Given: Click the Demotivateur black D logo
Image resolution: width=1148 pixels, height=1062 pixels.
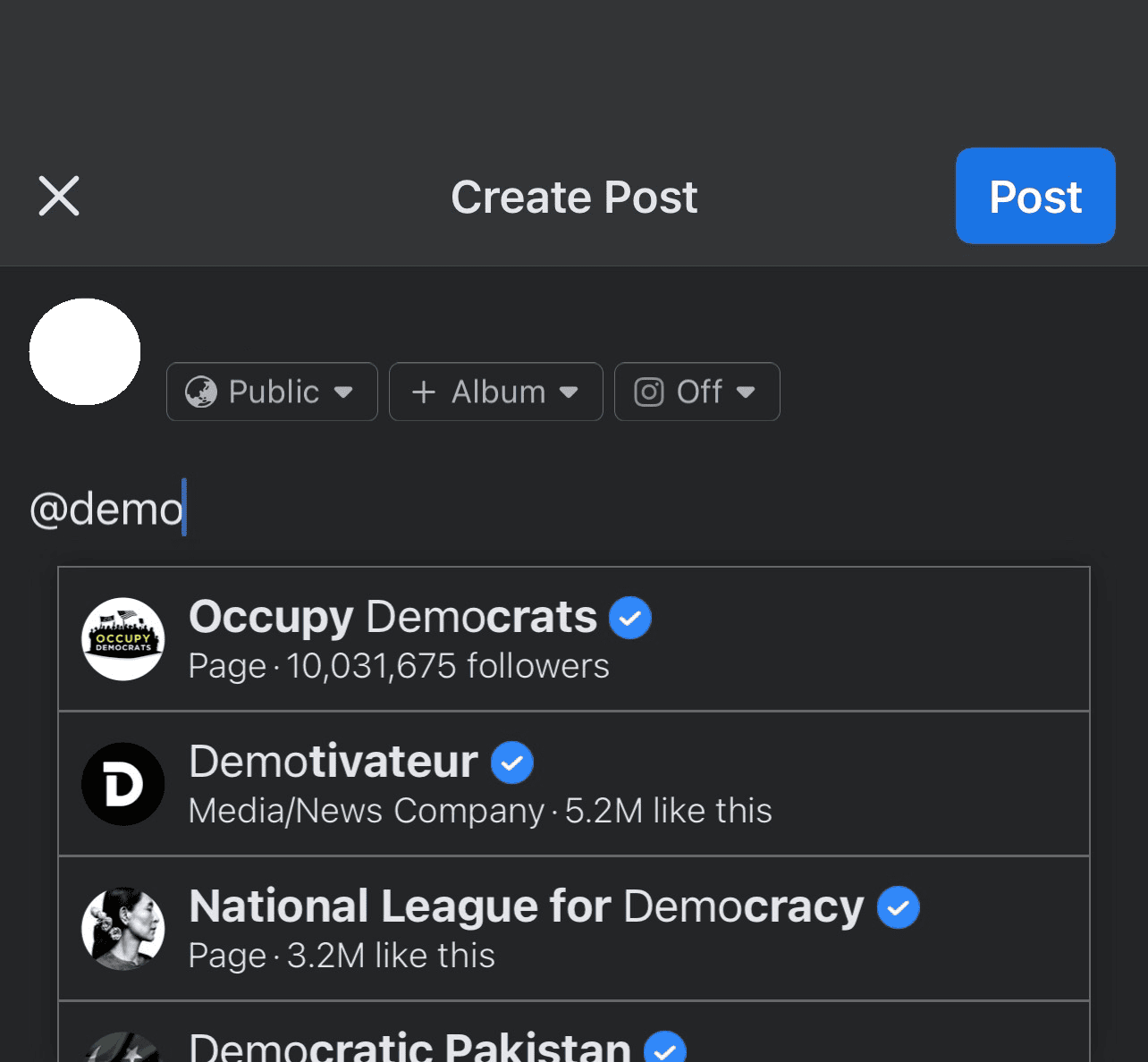Looking at the screenshot, I should [x=123, y=784].
